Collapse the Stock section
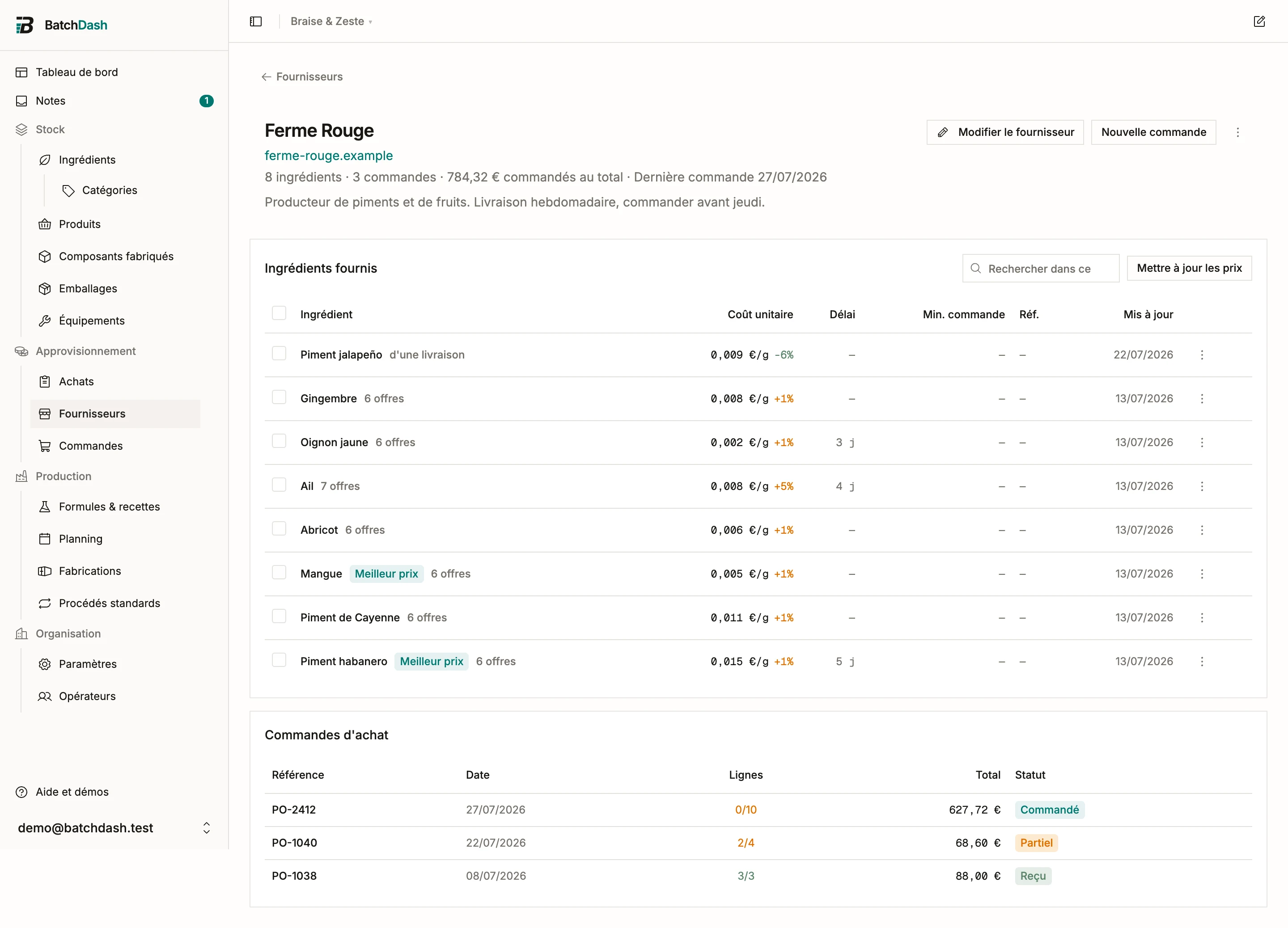 [50, 129]
